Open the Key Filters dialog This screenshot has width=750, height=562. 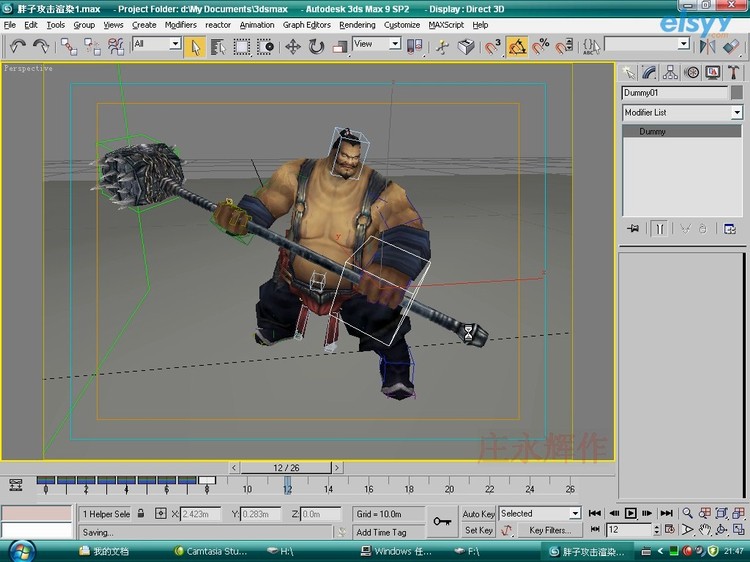(550, 530)
